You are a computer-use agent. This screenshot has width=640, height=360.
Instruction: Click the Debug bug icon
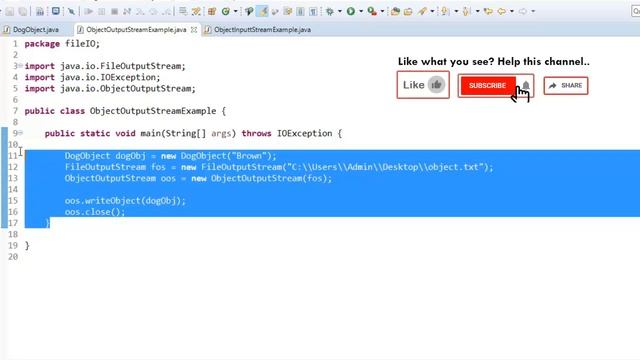tap(330, 11)
